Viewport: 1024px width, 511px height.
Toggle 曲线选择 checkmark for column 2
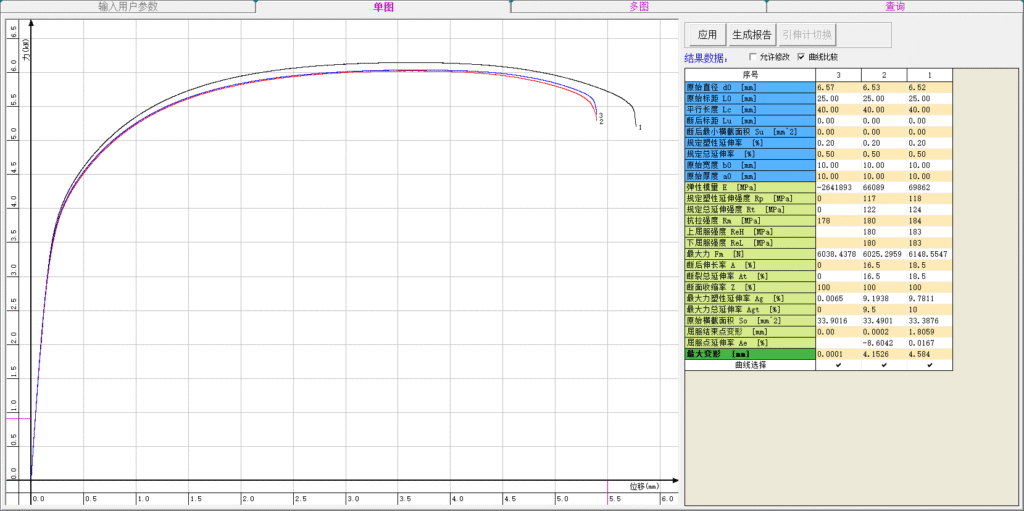pyautogui.click(x=884, y=365)
